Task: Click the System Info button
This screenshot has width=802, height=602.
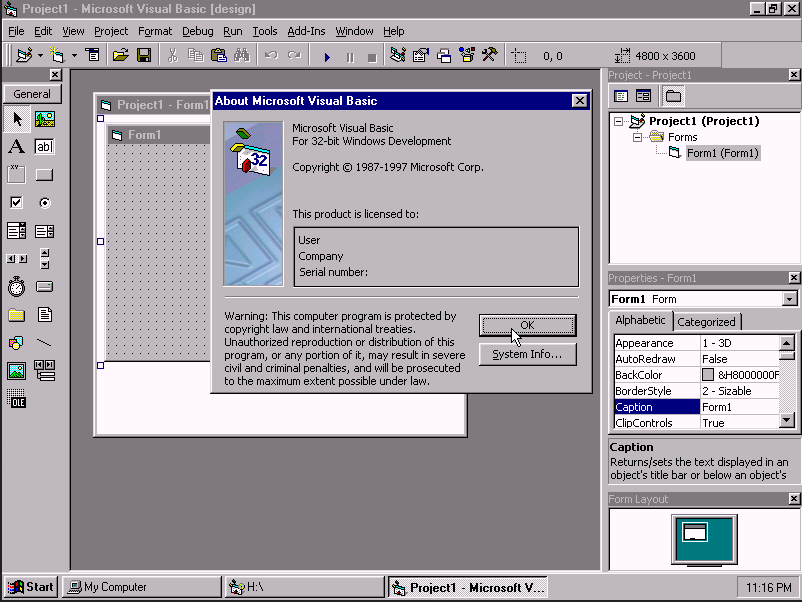Action: (527, 354)
